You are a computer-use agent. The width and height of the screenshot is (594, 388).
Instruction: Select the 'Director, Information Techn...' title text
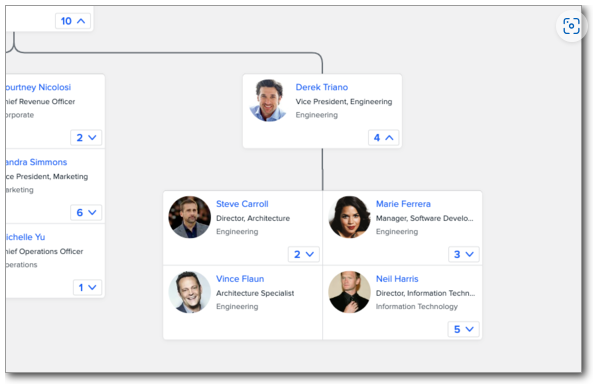(x=425, y=293)
